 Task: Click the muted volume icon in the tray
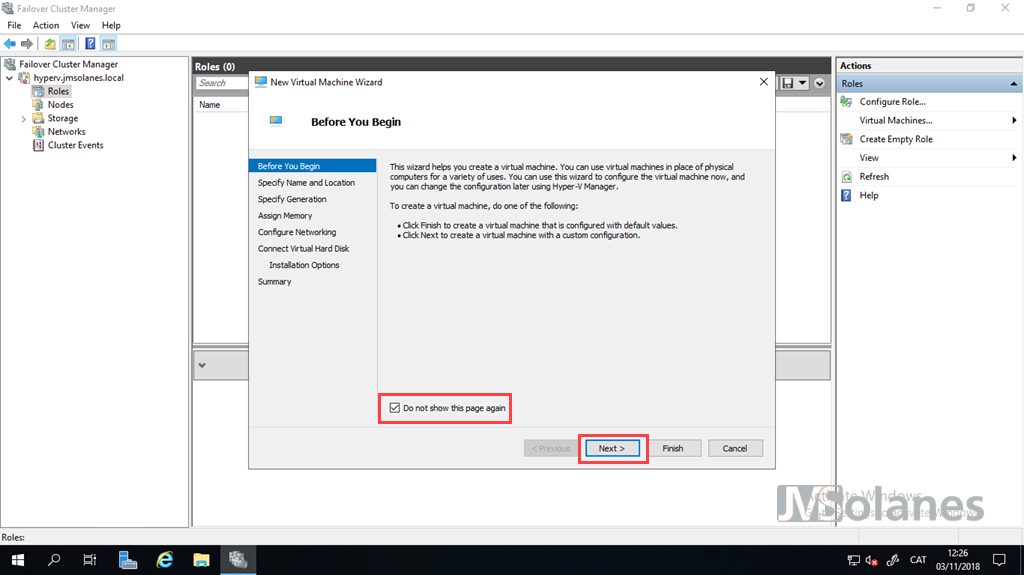(x=872, y=560)
